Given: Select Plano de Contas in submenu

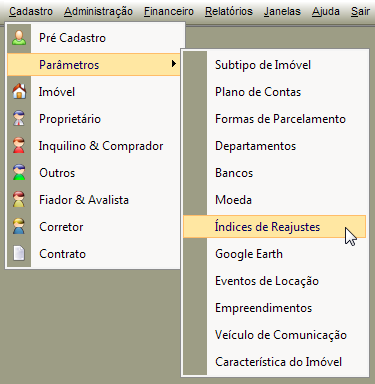Looking at the screenshot, I should (275, 92).
